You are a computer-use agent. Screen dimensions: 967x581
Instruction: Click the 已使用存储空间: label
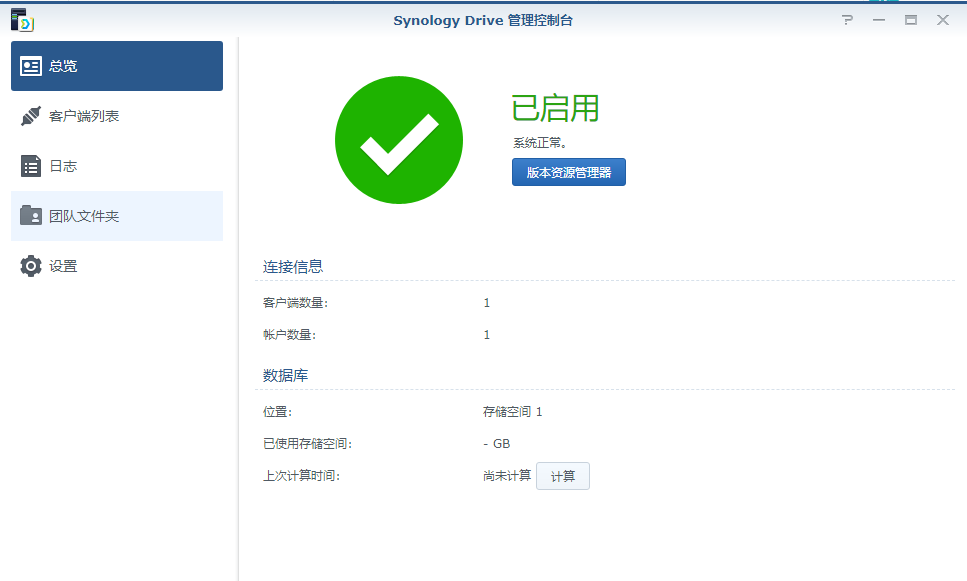pos(307,443)
